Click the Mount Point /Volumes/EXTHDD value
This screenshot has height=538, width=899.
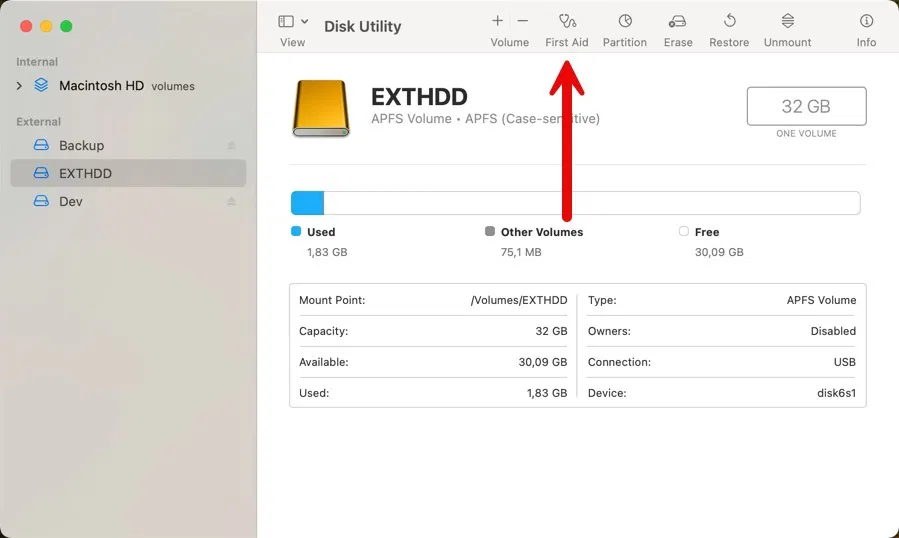[519, 300]
